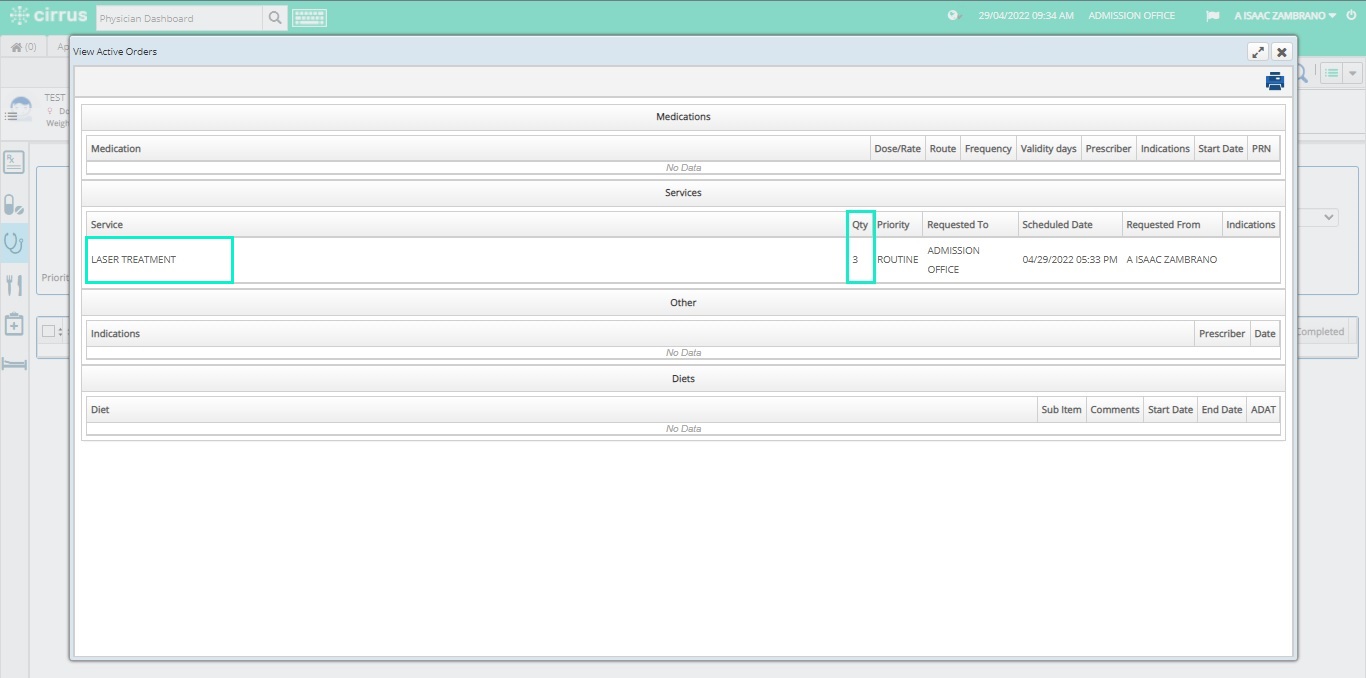The width and height of the screenshot is (1366, 678).
Task: Click the power logout icon
Action: pos(1351,16)
